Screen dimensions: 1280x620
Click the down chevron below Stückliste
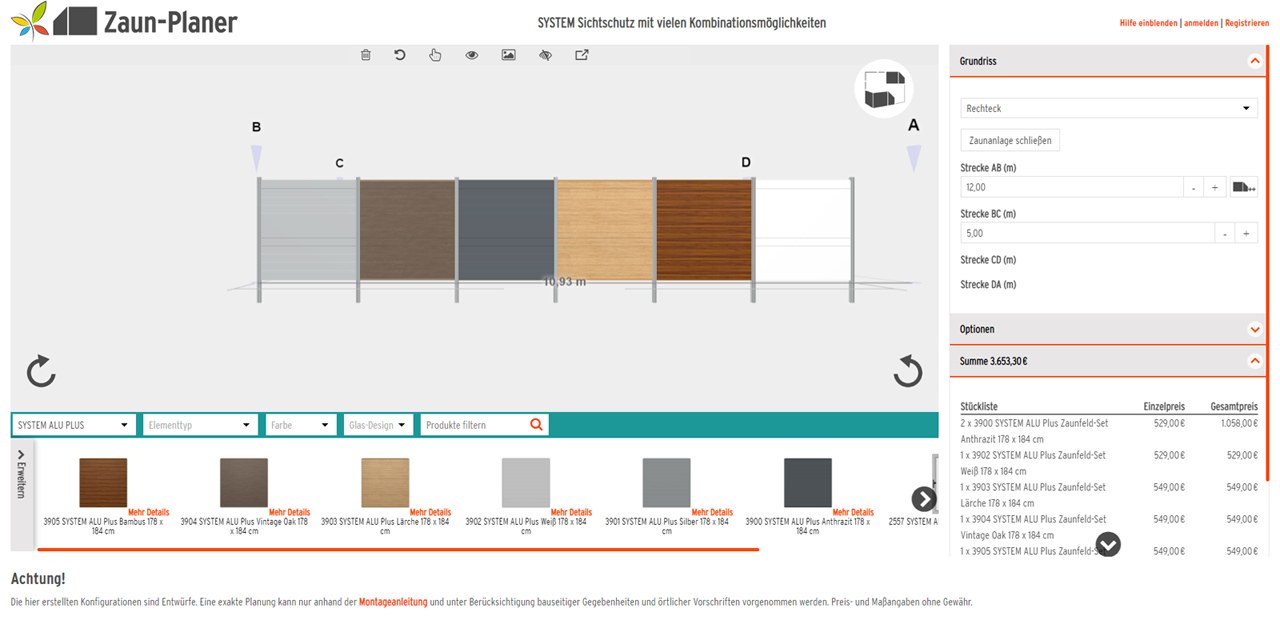coord(1108,544)
